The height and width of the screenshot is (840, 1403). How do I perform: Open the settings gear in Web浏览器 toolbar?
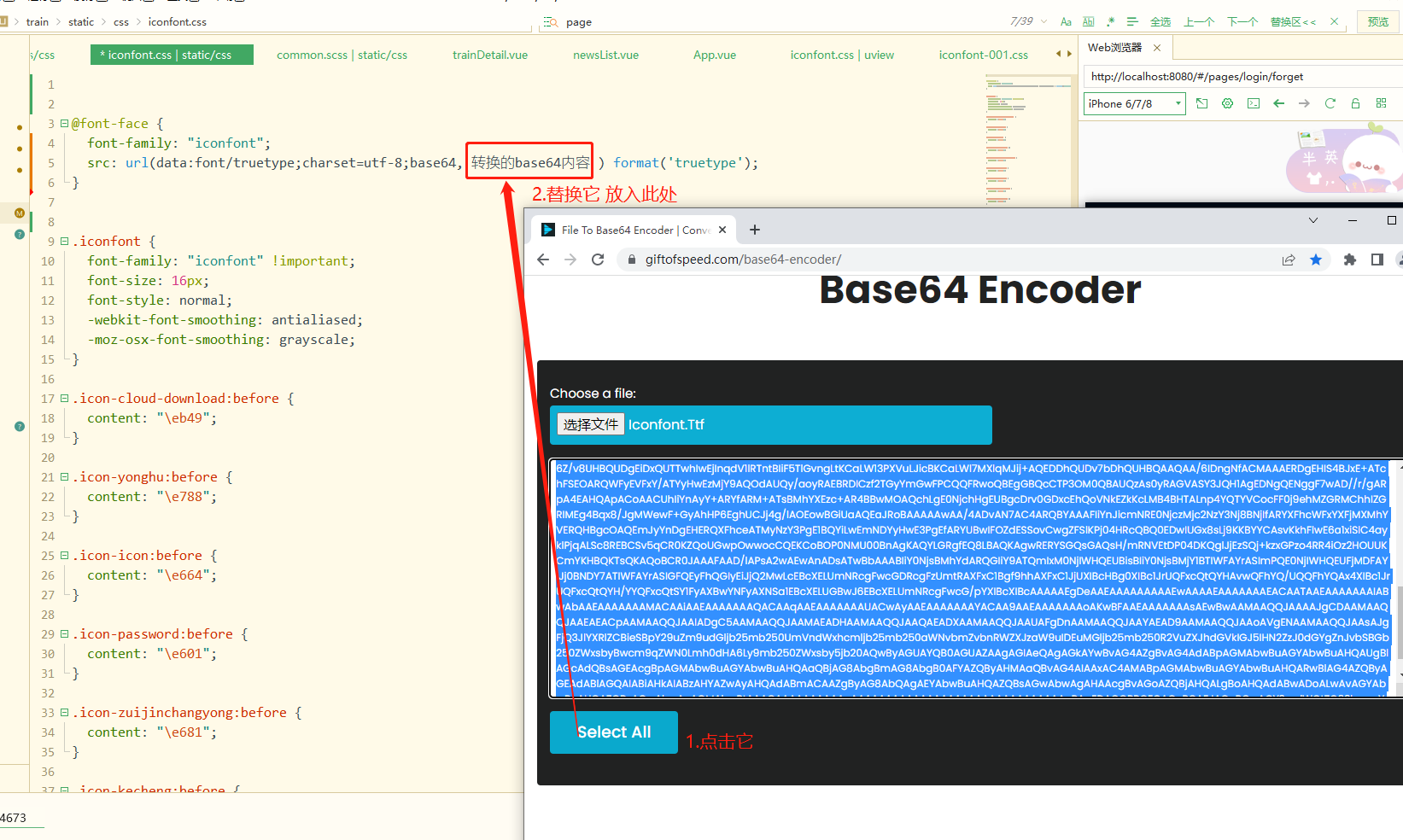coord(1227,103)
